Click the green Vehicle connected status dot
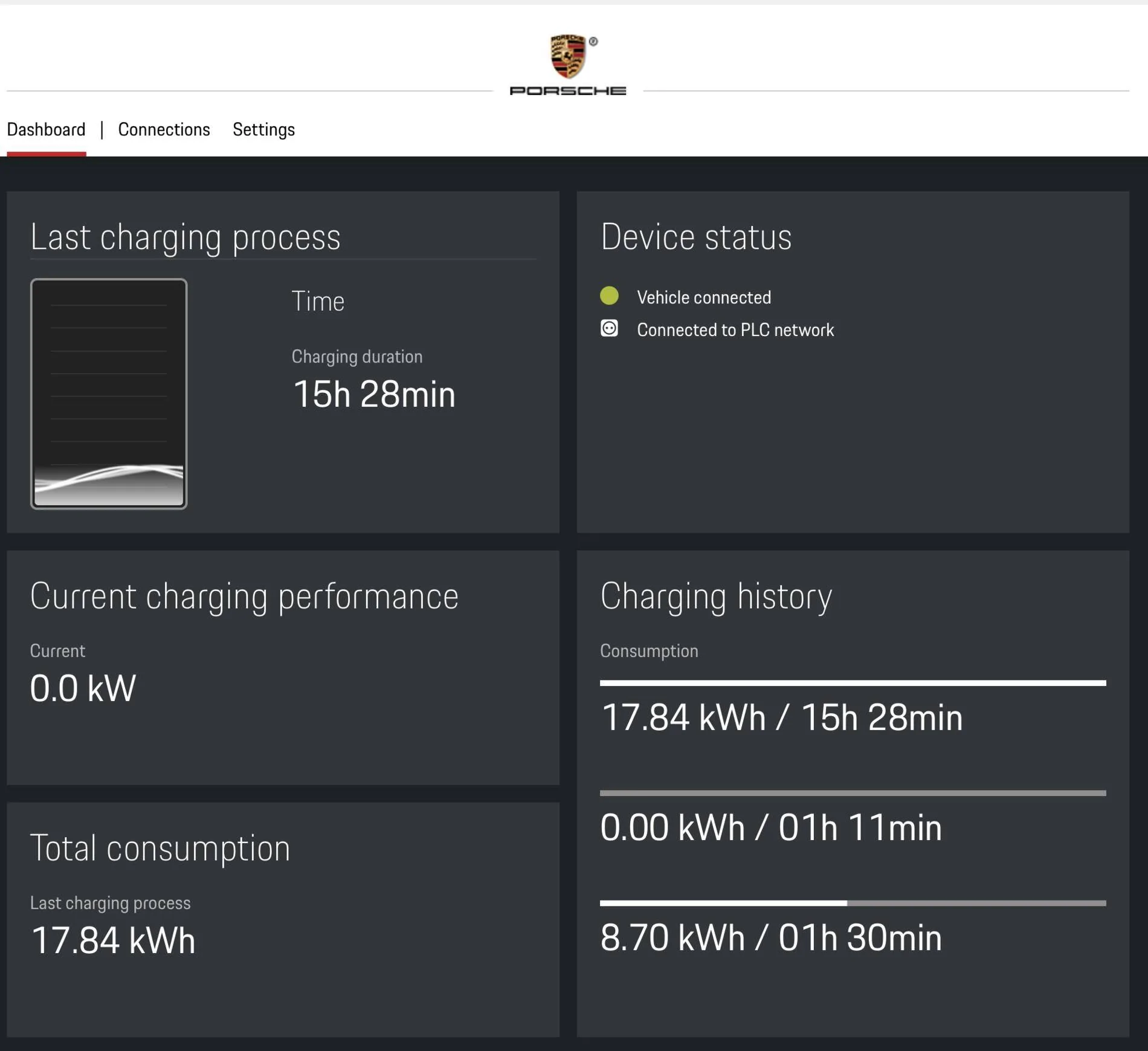Viewport: 1148px width, 1051px height. point(609,296)
